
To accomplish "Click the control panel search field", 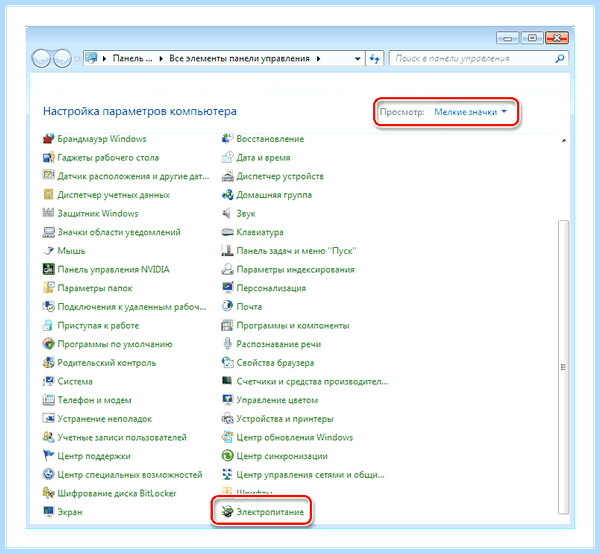I will [479, 59].
